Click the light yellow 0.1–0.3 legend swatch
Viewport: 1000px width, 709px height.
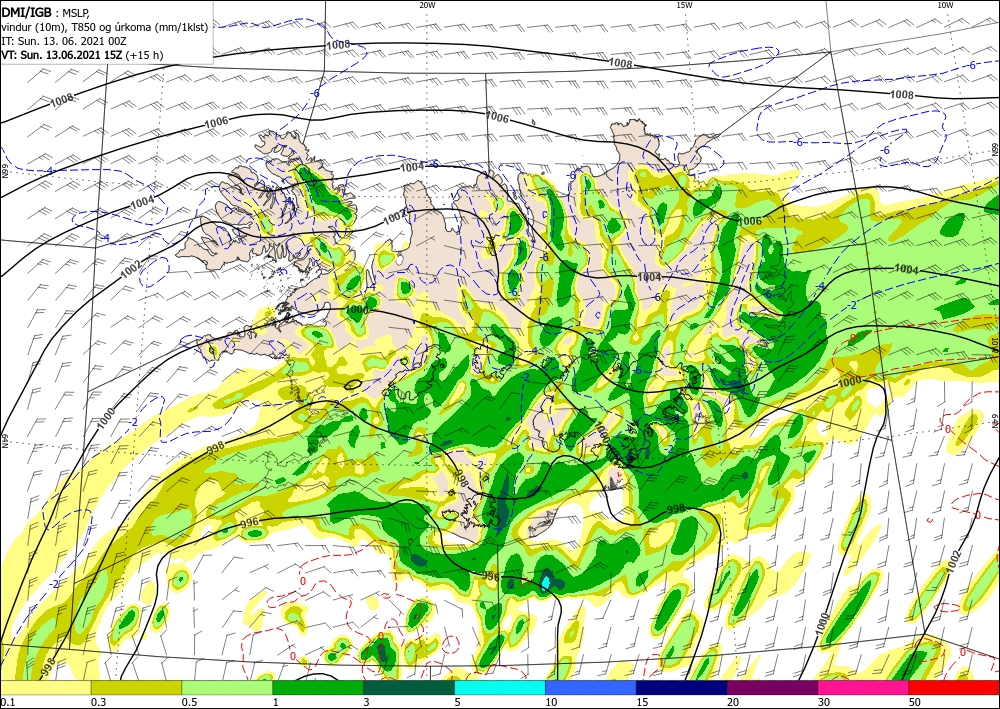tap(45, 687)
